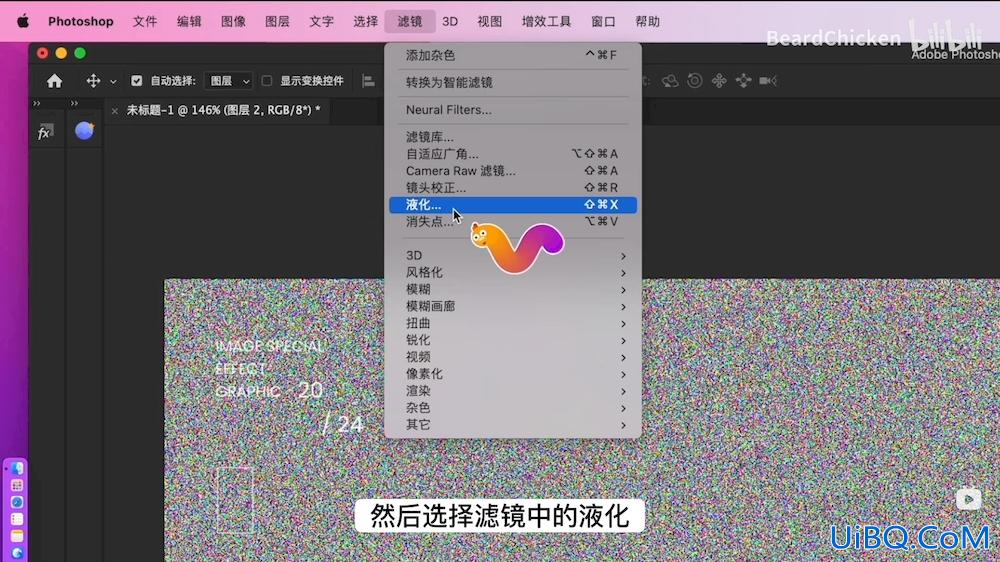Screen dimensions: 1000x562
Task: Expand the 模糊 submenu
Action: (513, 289)
